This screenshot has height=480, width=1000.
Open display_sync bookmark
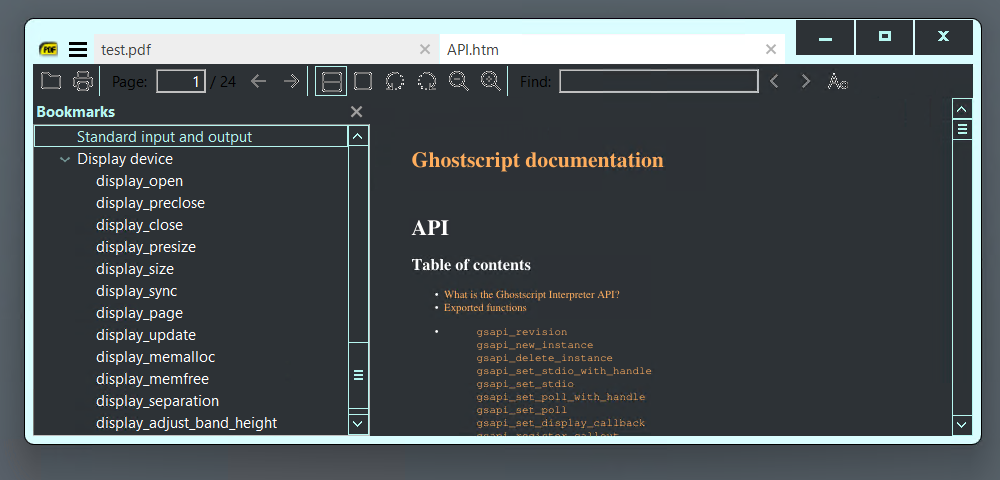136,291
